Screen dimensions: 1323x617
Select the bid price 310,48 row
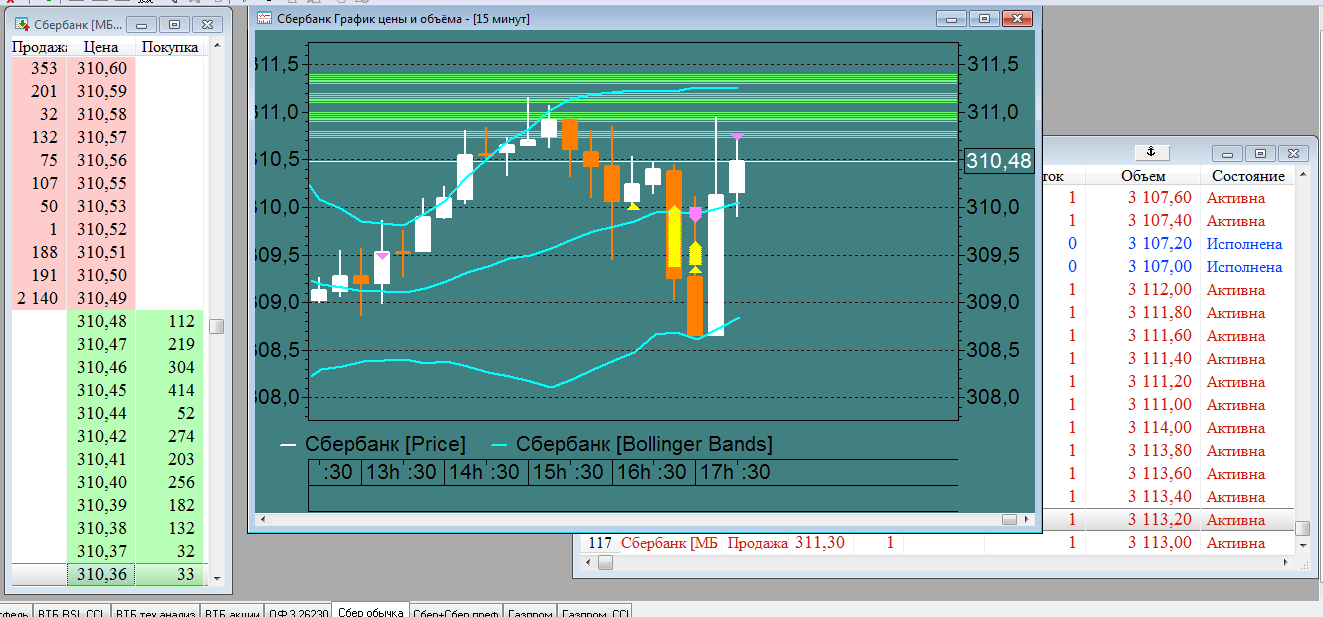click(x=107, y=321)
